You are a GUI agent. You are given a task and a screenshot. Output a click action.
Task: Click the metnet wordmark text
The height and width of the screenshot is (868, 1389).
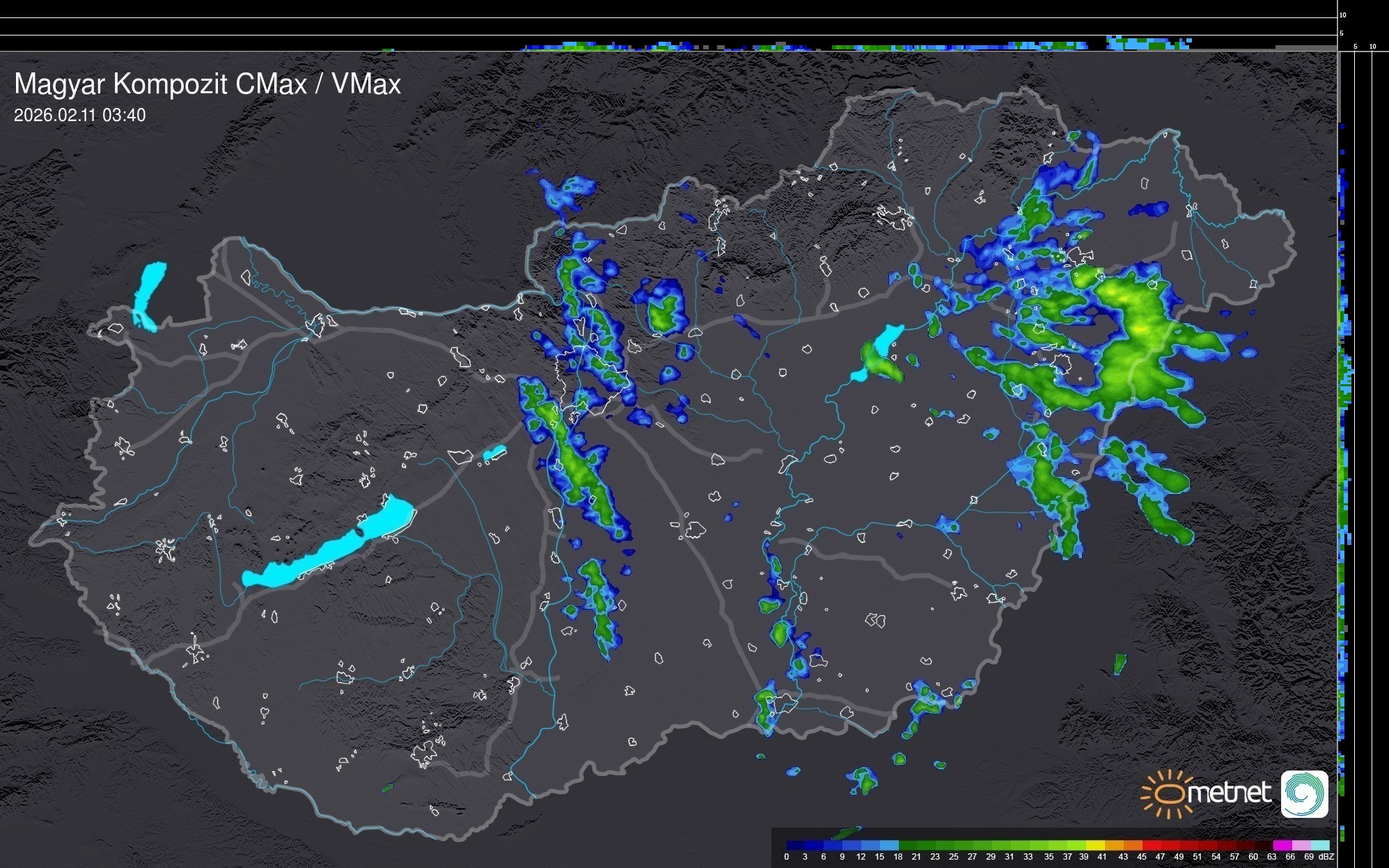click(1229, 794)
